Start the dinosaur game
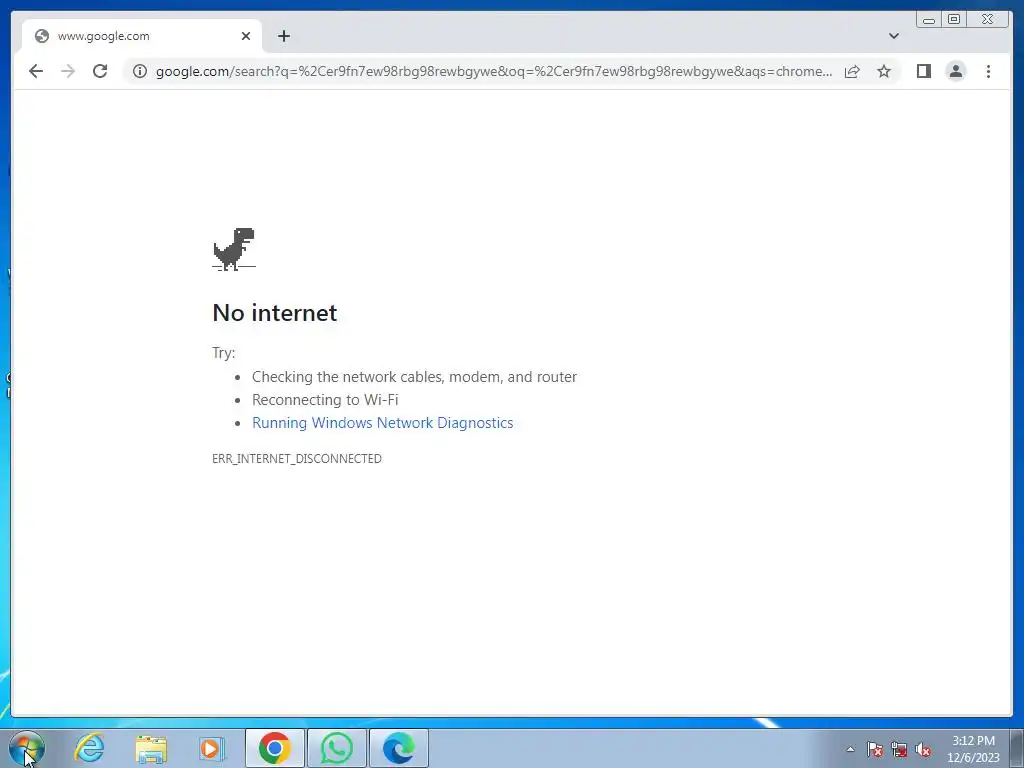This screenshot has height=768, width=1024. coord(234,249)
